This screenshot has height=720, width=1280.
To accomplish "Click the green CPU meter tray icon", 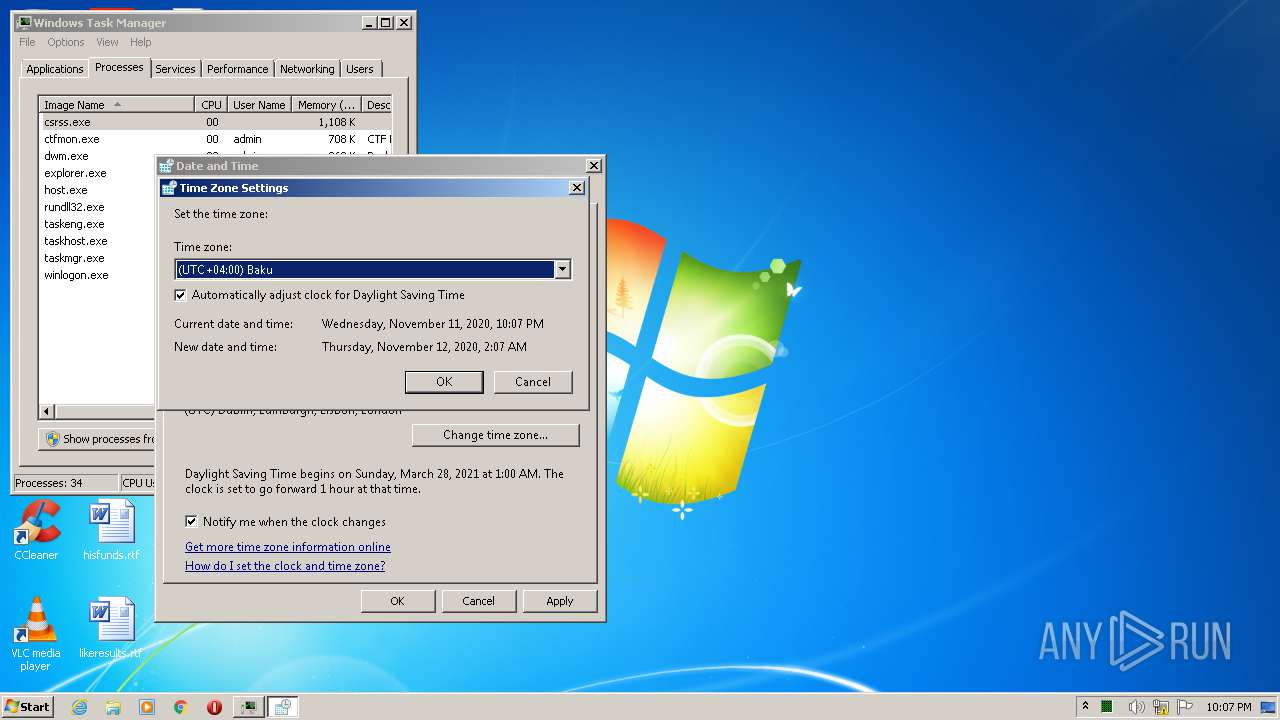I will [1108, 707].
